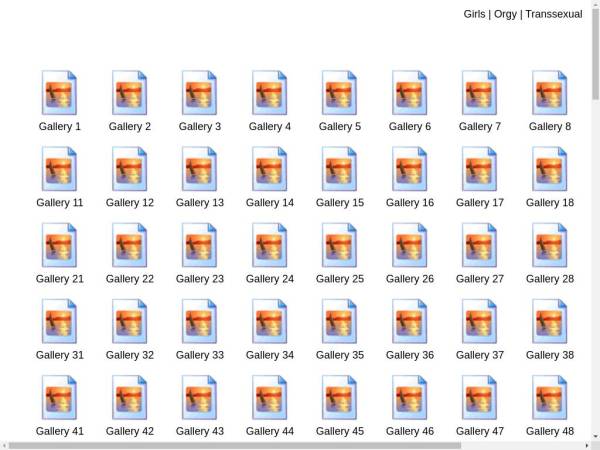
Task: Open the Gallery 5 image icon
Action: pos(339,93)
